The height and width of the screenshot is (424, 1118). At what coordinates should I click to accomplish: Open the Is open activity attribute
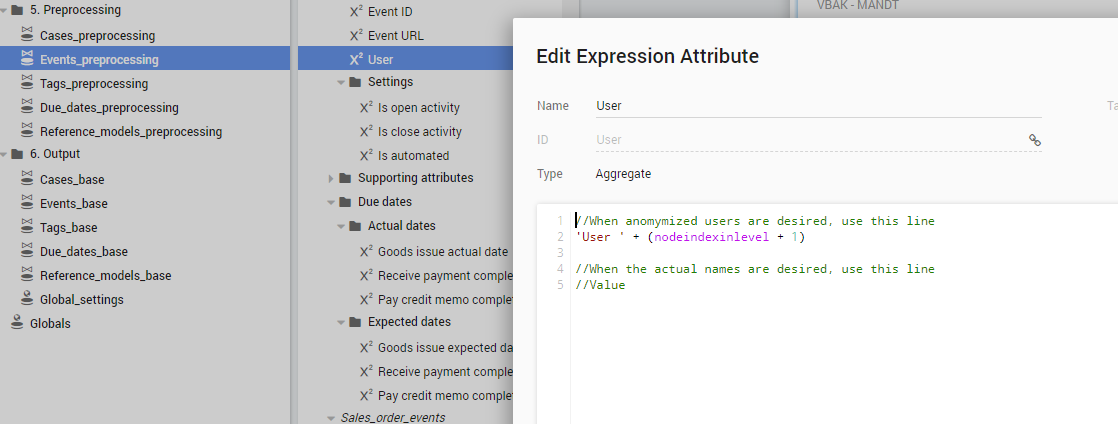(x=418, y=108)
